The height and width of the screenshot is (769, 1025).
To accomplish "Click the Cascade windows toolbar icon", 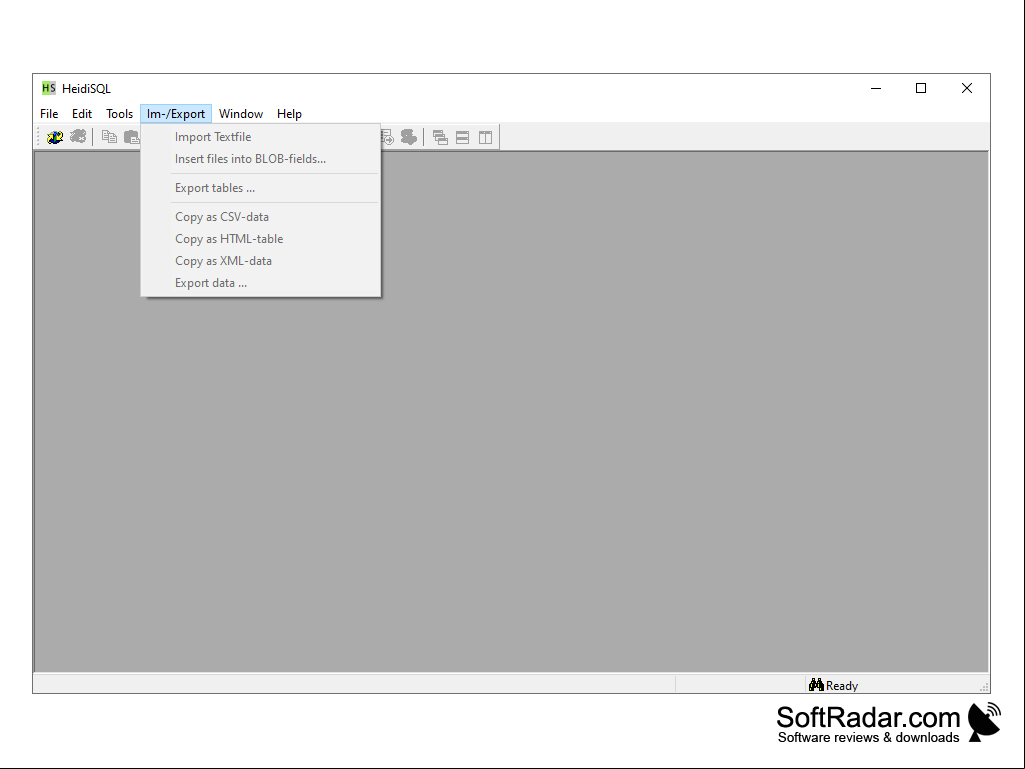I will tap(441, 137).
